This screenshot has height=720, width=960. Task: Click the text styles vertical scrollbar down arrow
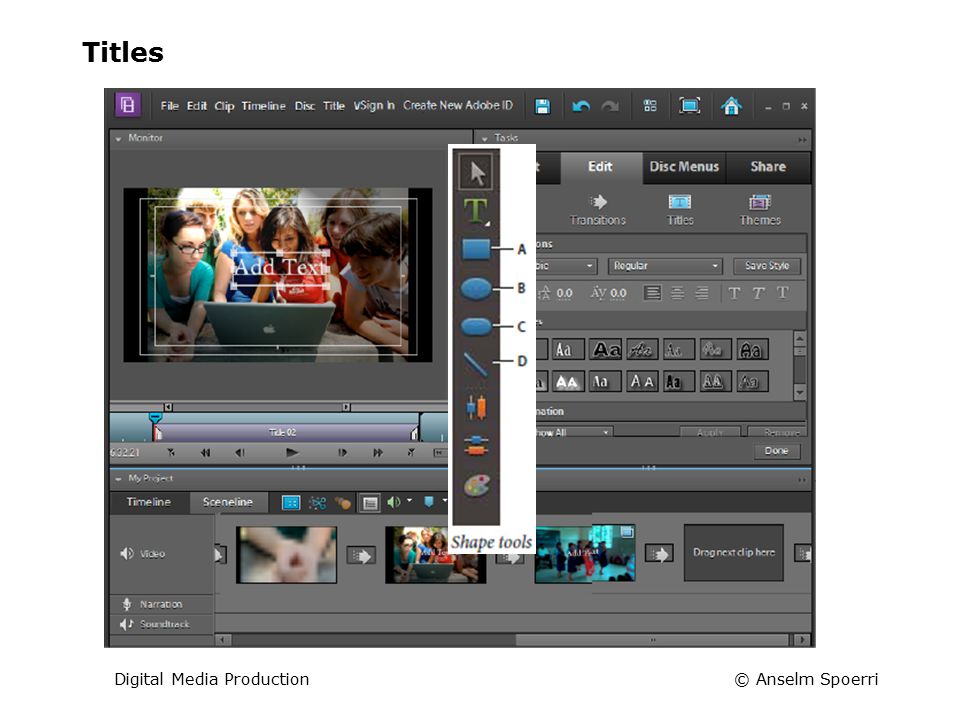[800, 392]
